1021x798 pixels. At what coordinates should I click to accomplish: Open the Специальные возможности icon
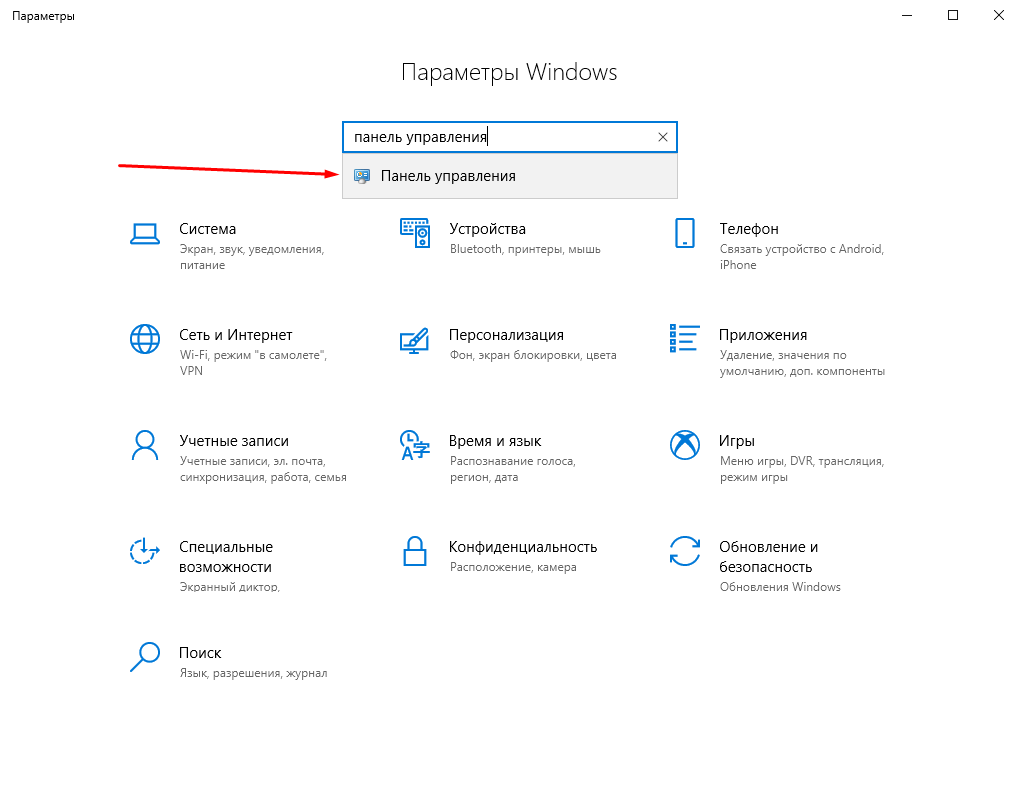tap(145, 551)
